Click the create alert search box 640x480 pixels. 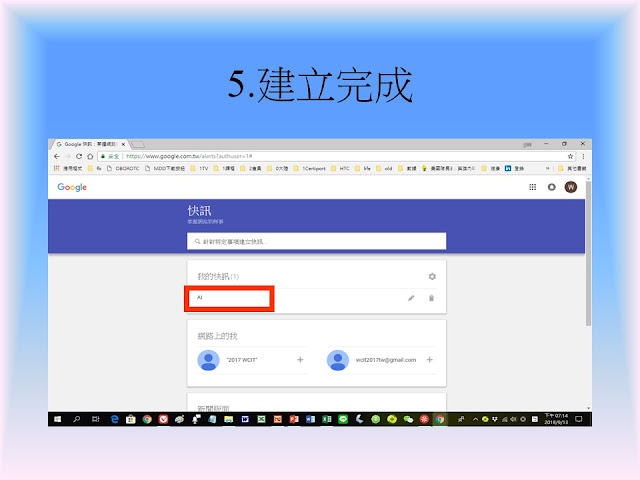[x=316, y=241]
